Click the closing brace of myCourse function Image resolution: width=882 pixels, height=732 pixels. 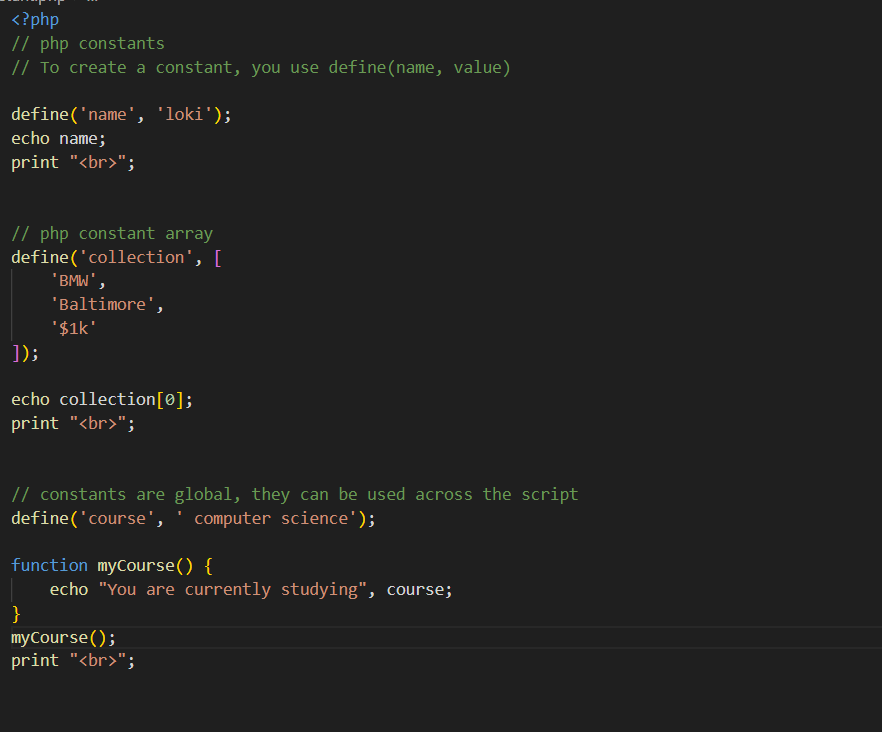(16, 614)
